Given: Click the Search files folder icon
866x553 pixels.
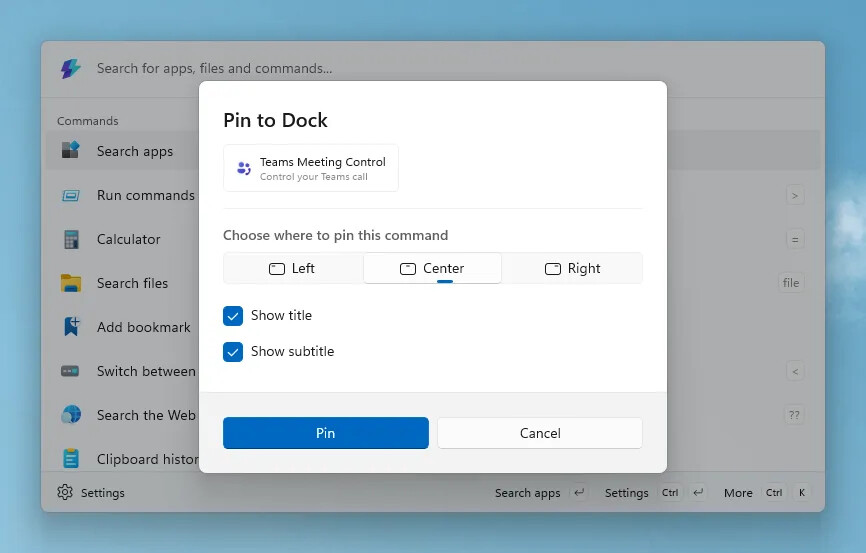Looking at the screenshot, I should coord(70,283).
